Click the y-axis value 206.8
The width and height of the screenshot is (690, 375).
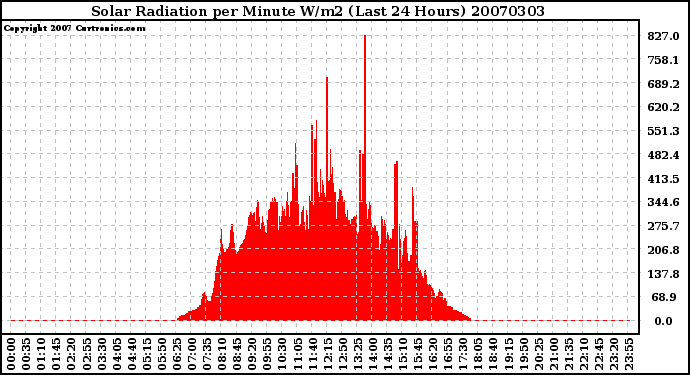[663, 250]
